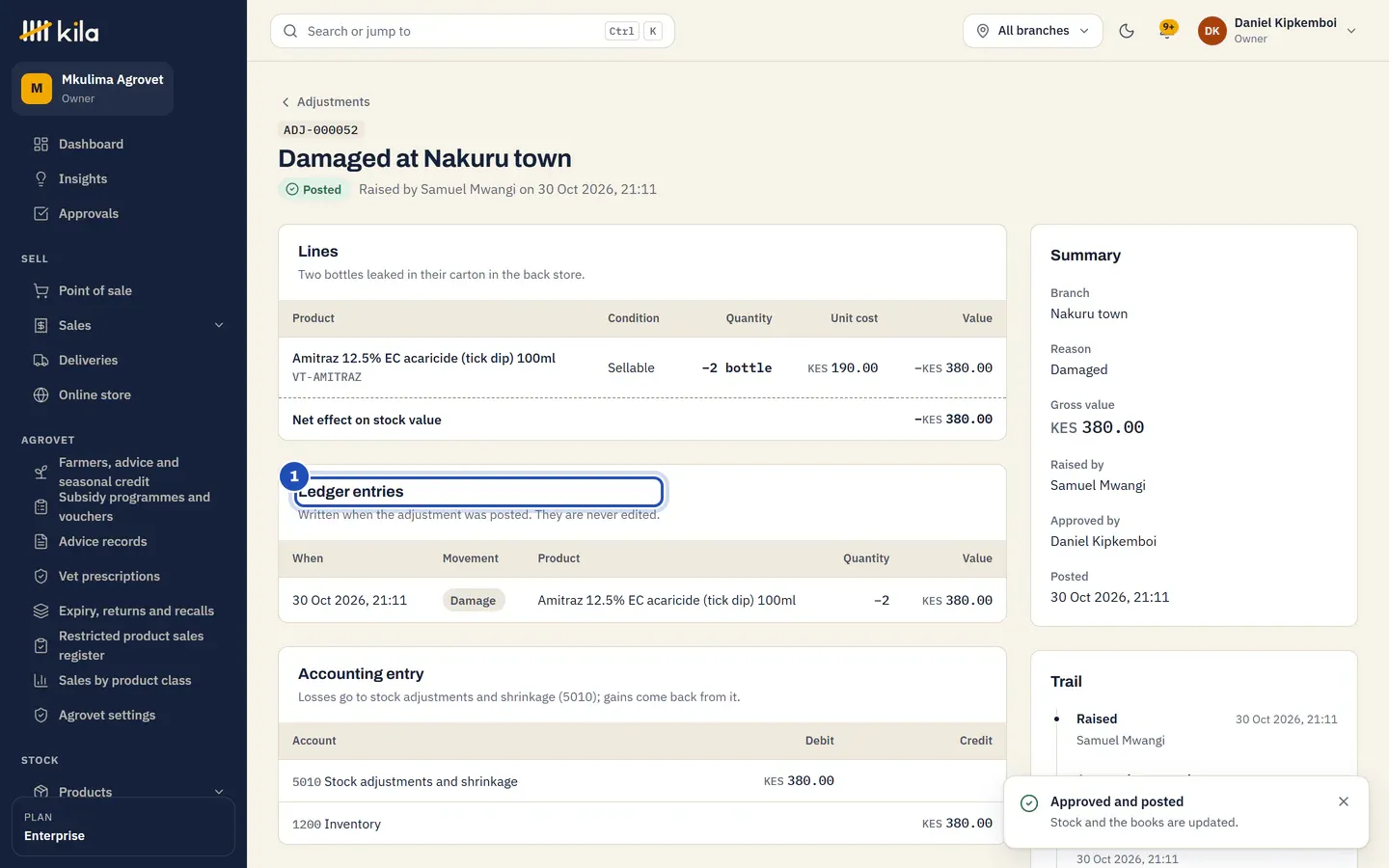Screen dimensions: 1389x868
Task: Expand the Sales submenu chevron
Action: [x=219, y=325]
